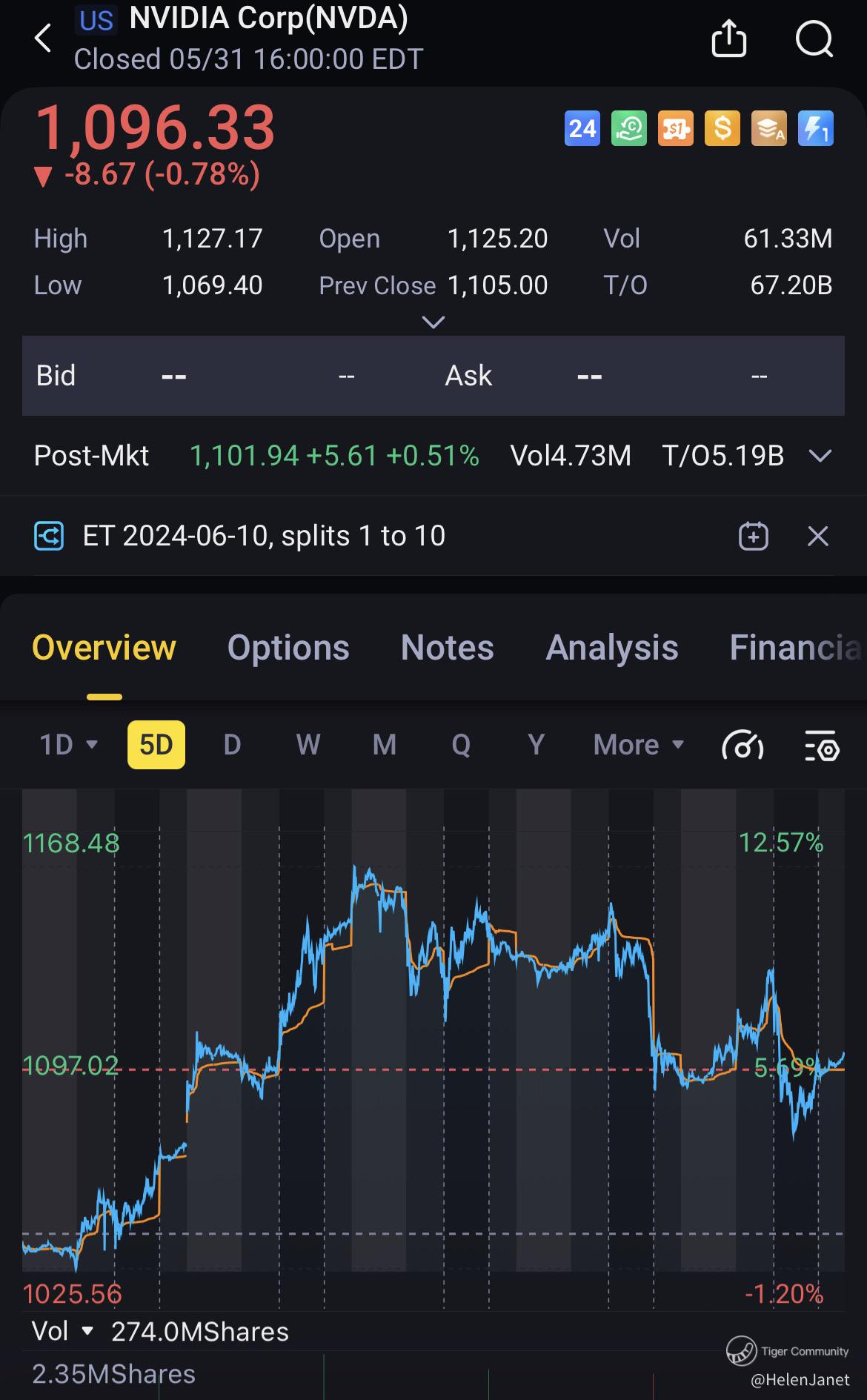The width and height of the screenshot is (867, 1400).
Task: Expand more quote details chevron
Action: click(433, 322)
